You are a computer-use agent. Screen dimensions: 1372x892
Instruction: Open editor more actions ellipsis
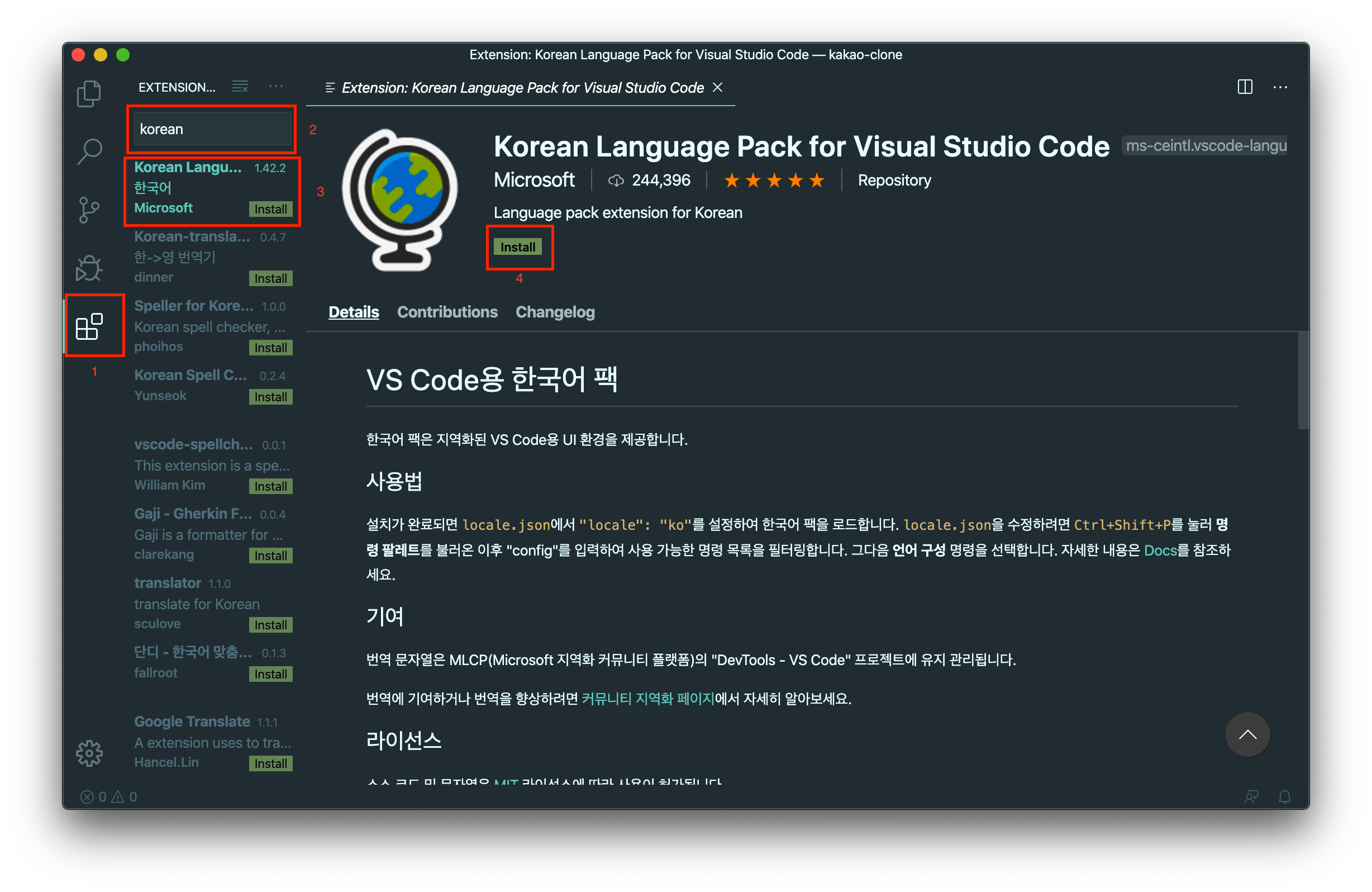[x=1280, y=87]
